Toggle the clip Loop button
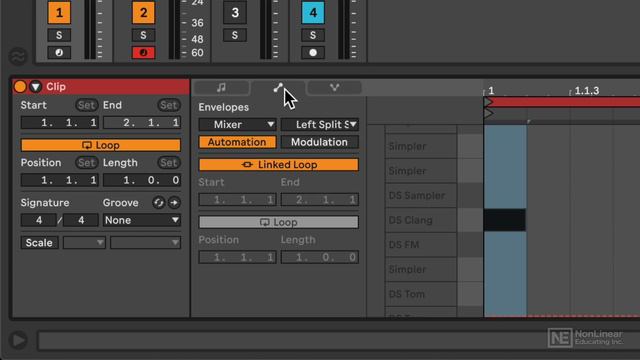640x360 pixels. 101,145
